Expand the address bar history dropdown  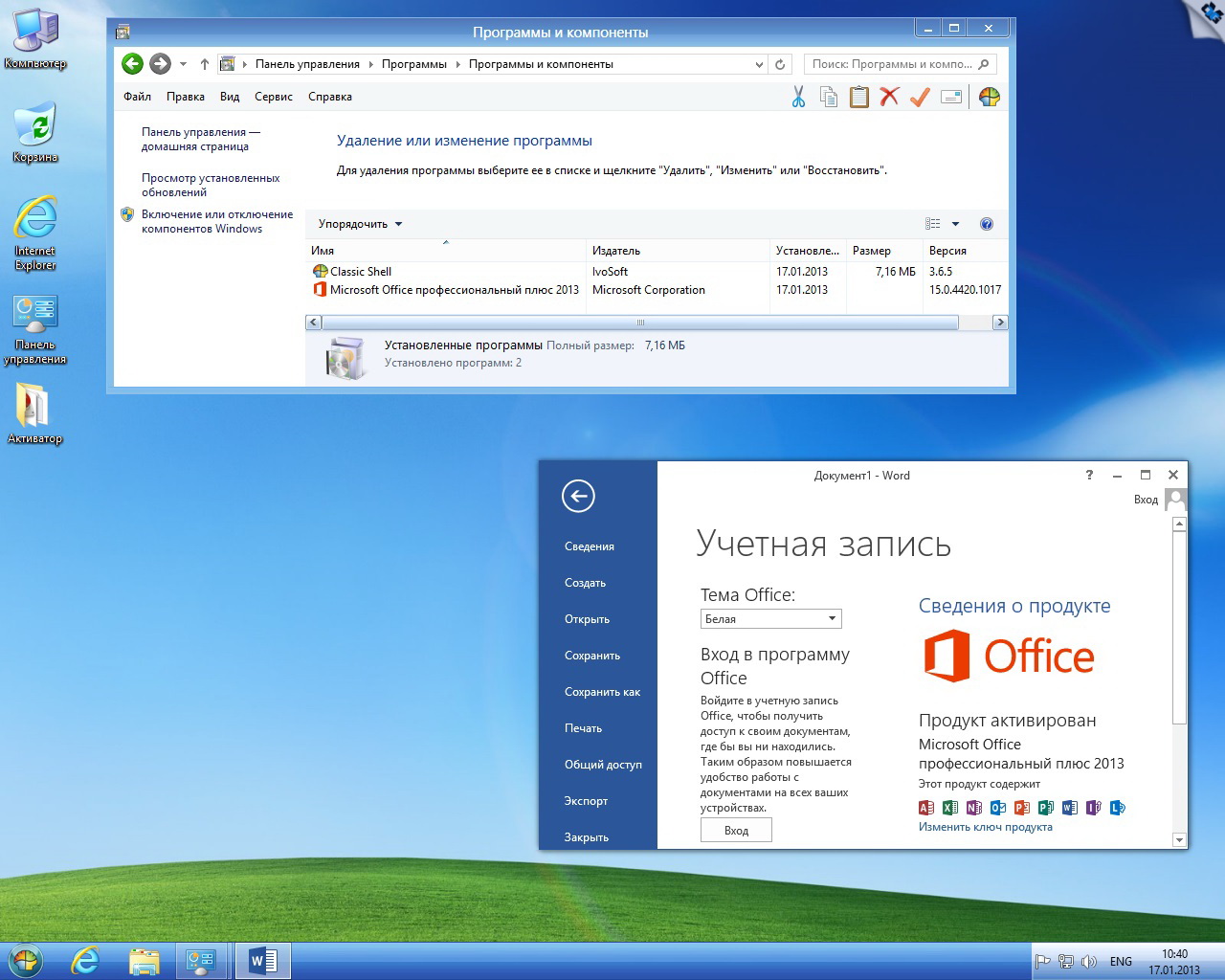point(759,64)
